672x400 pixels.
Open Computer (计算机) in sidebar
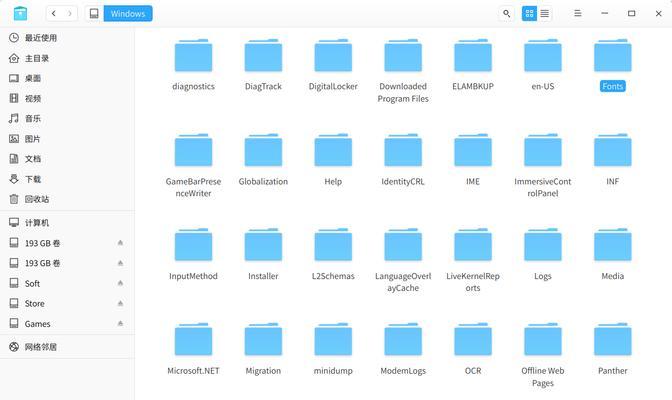(67, 223)
